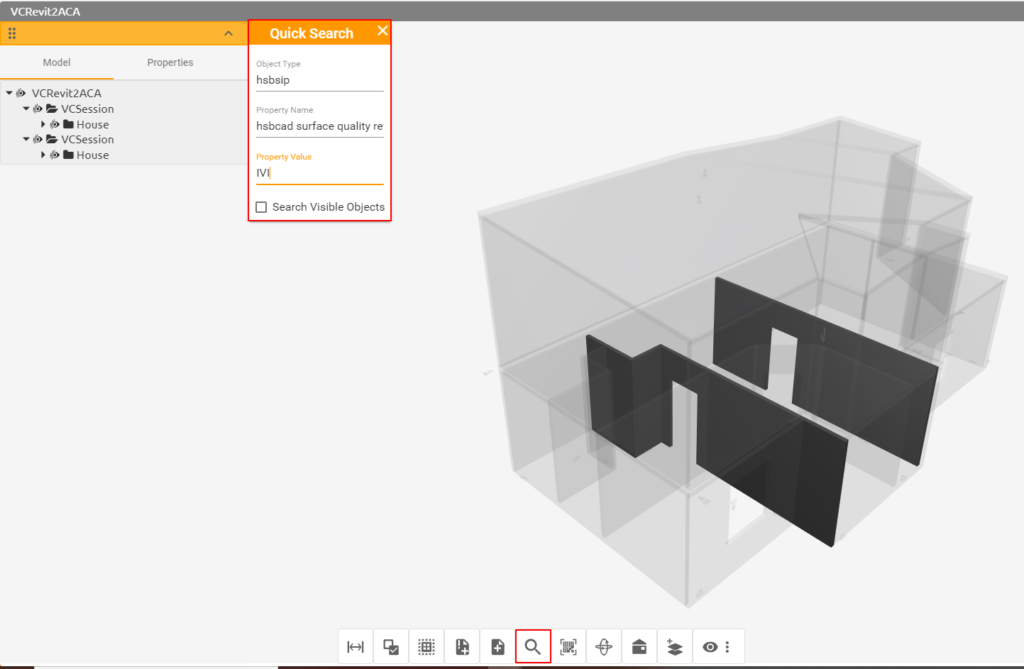Click the Property Name field with hsbcad surface quality
The height and width of the screenshot is (669, 1024).
click(x=319, y=126)
